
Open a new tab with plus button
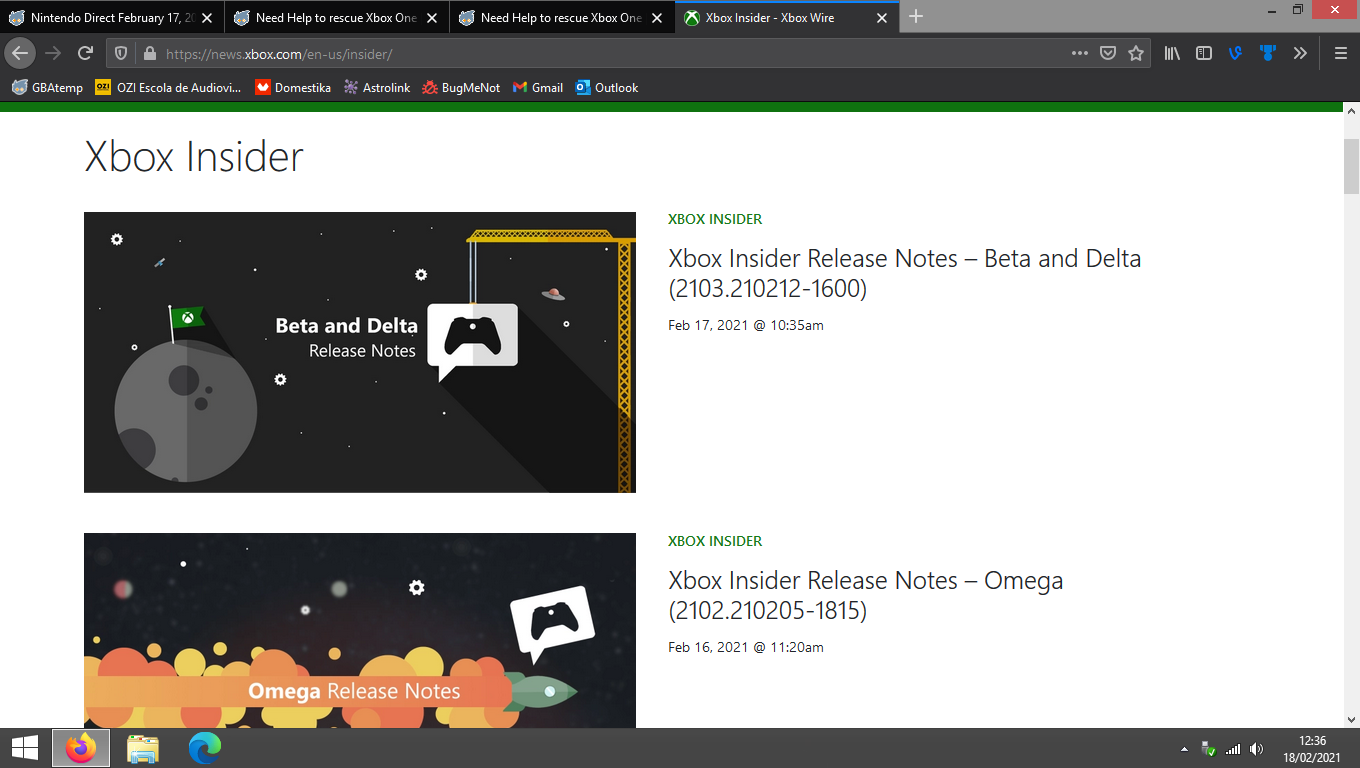[x=916, y=17]
